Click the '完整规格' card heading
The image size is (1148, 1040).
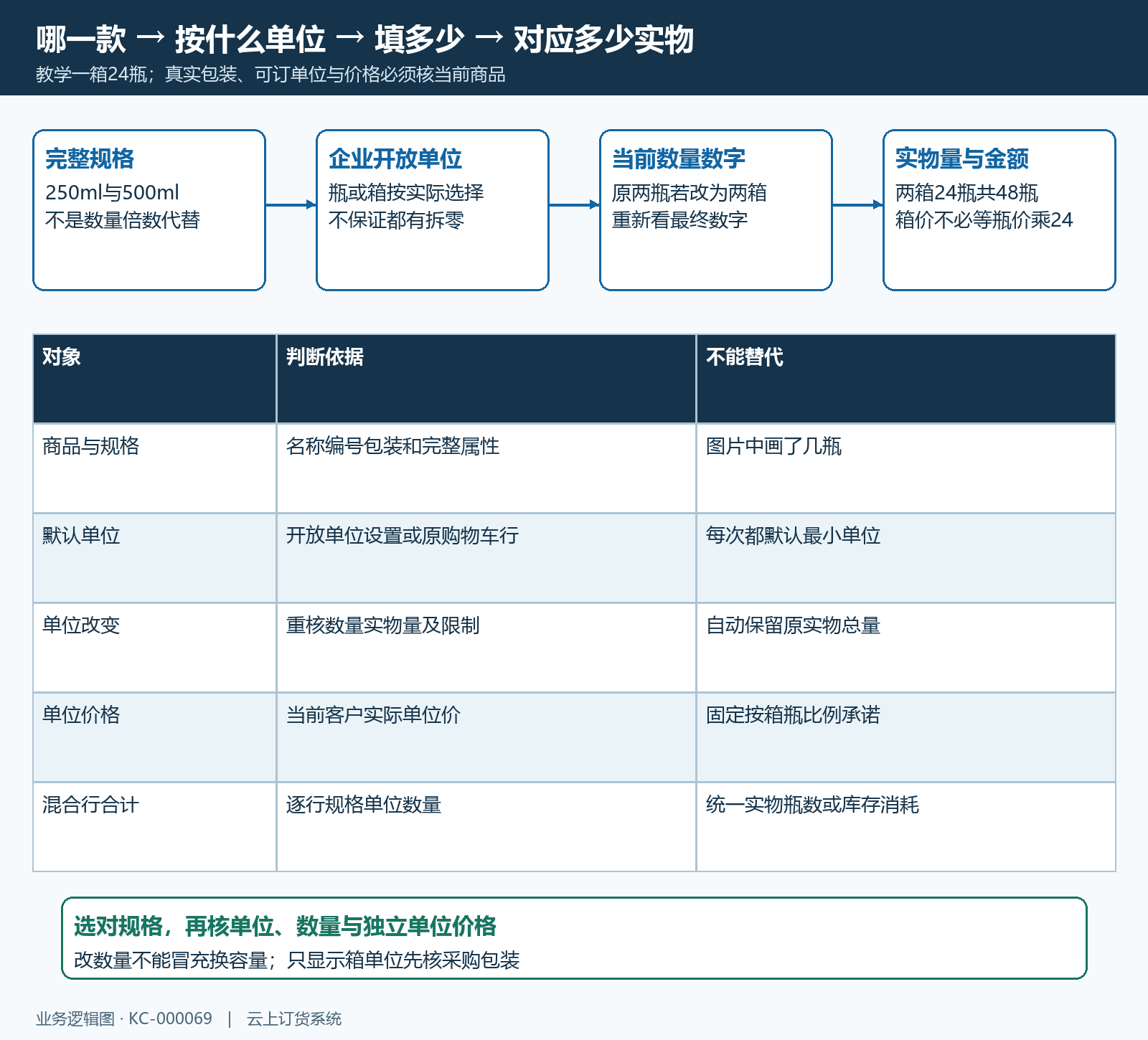point(90,159)
